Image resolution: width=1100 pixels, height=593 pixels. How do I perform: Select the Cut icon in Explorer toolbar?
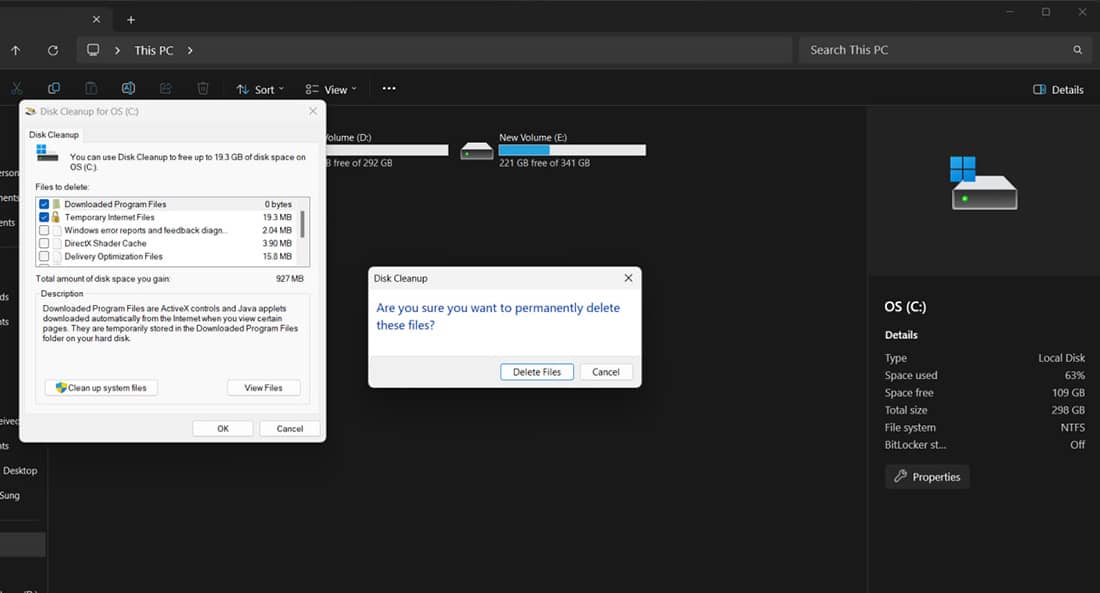(x=16, y=88)
